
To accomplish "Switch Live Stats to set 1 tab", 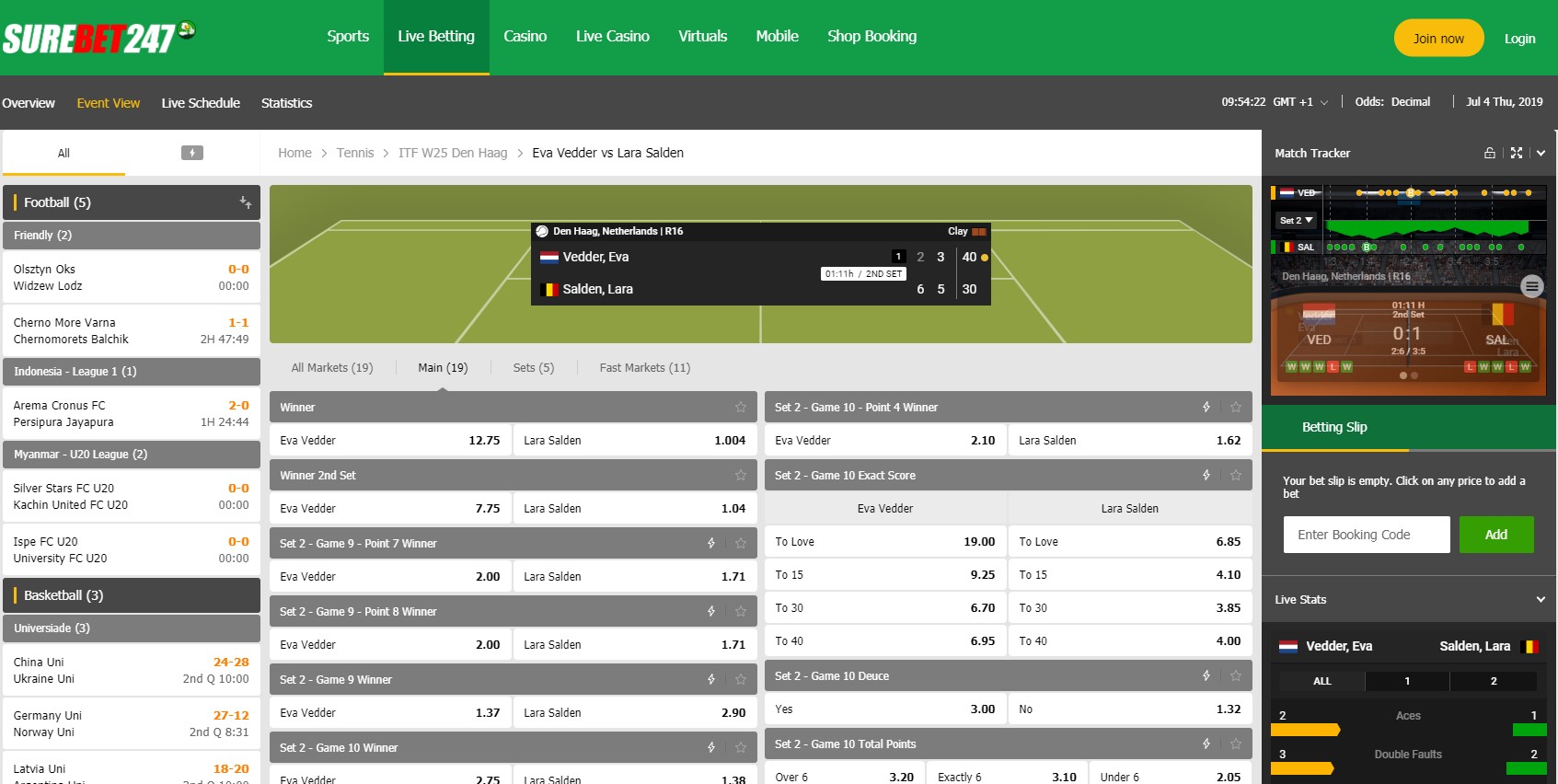I will (x=1407, y=681).
